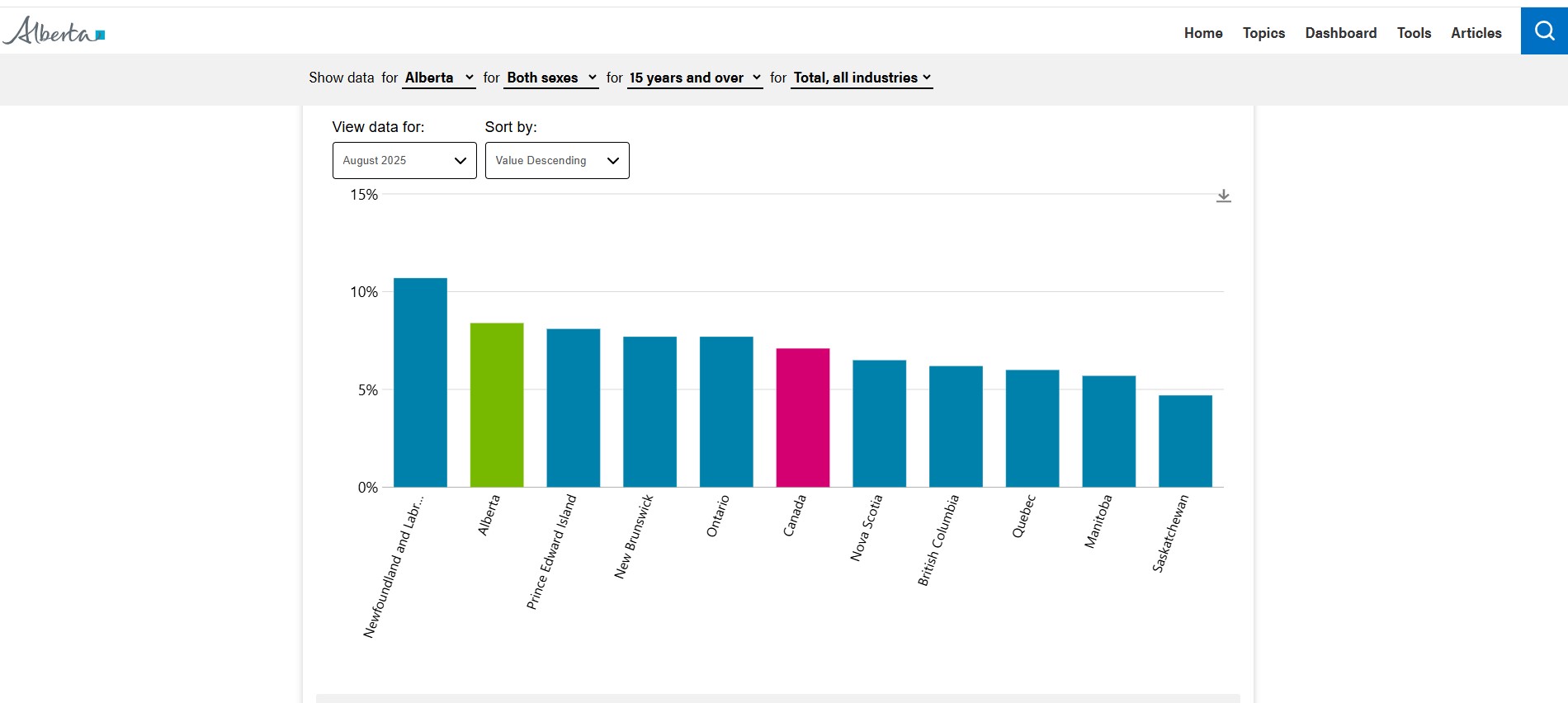Select the pink Canada bar

802,418
